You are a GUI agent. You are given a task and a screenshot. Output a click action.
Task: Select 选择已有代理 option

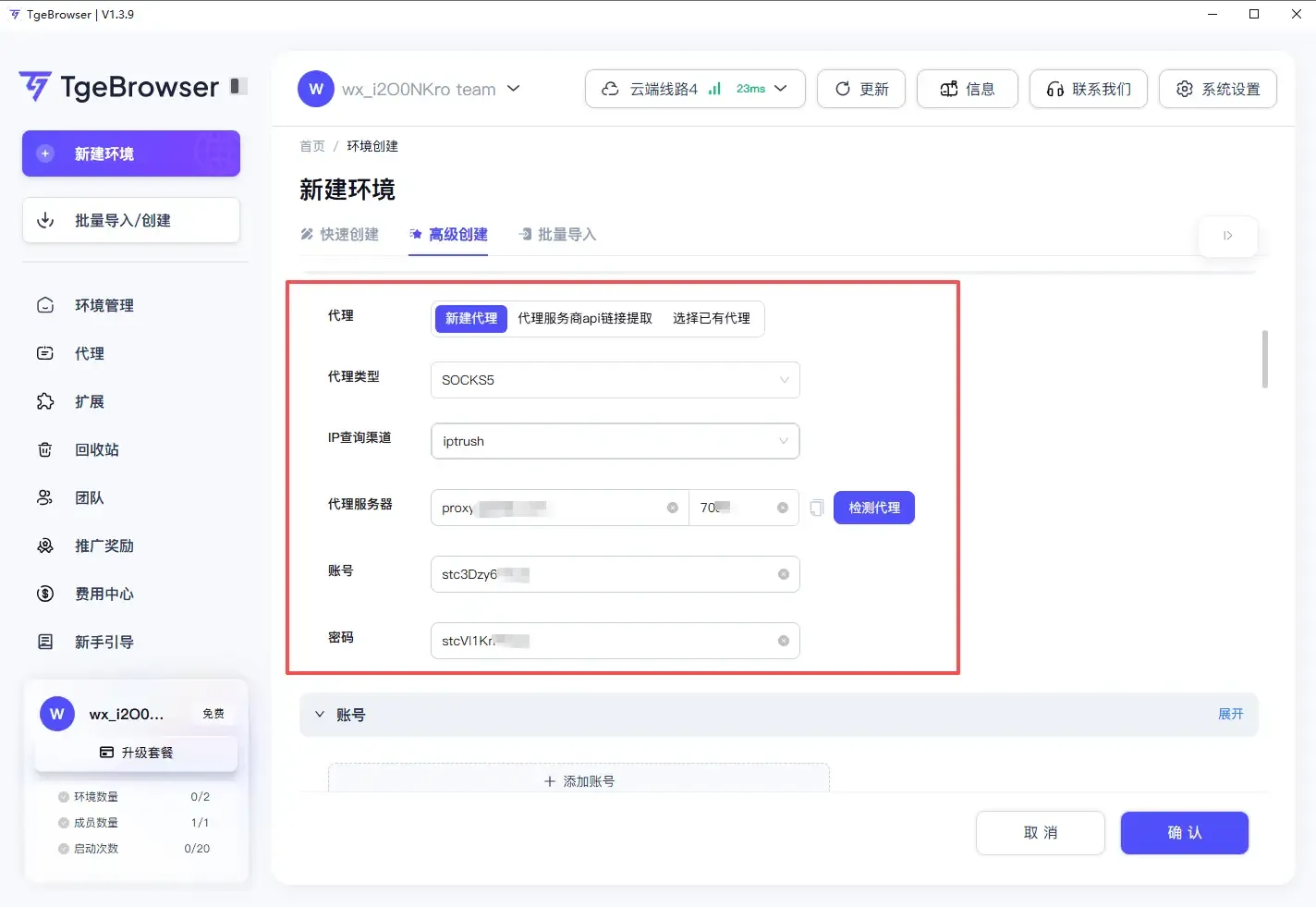click(712, 318)
